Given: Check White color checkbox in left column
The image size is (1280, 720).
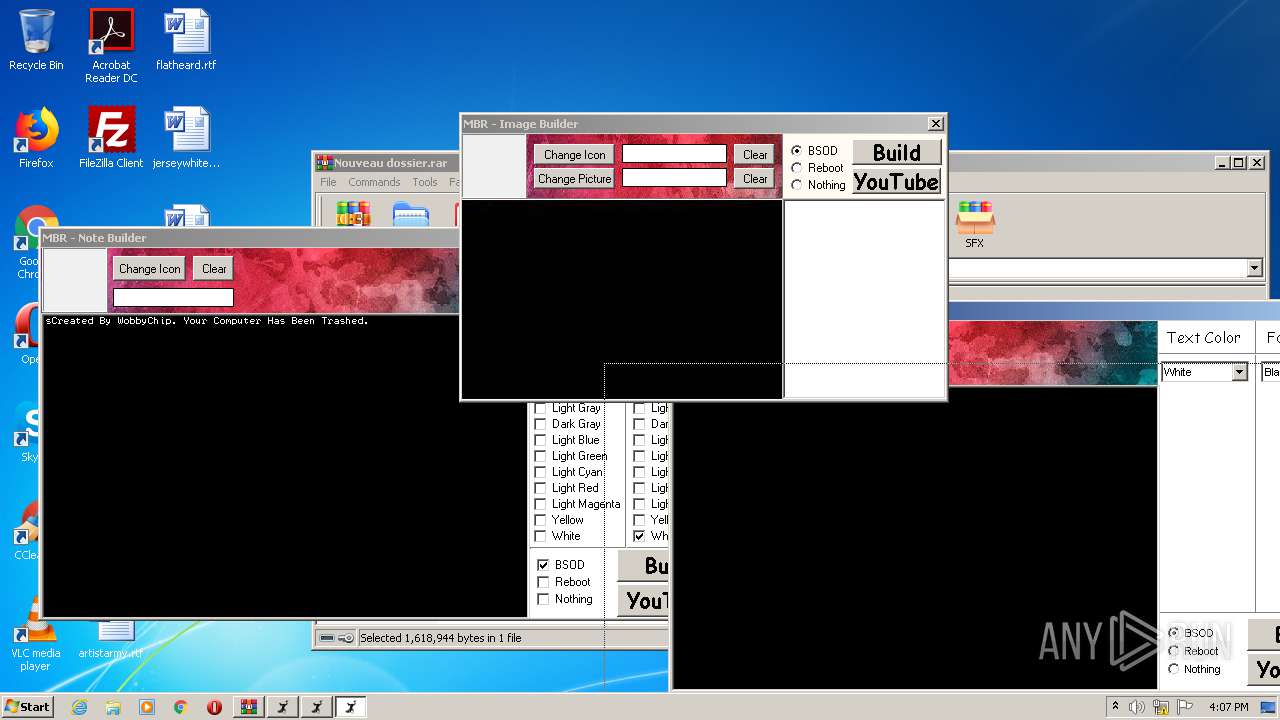Looking at the screenshot, I should coord(540,536).
